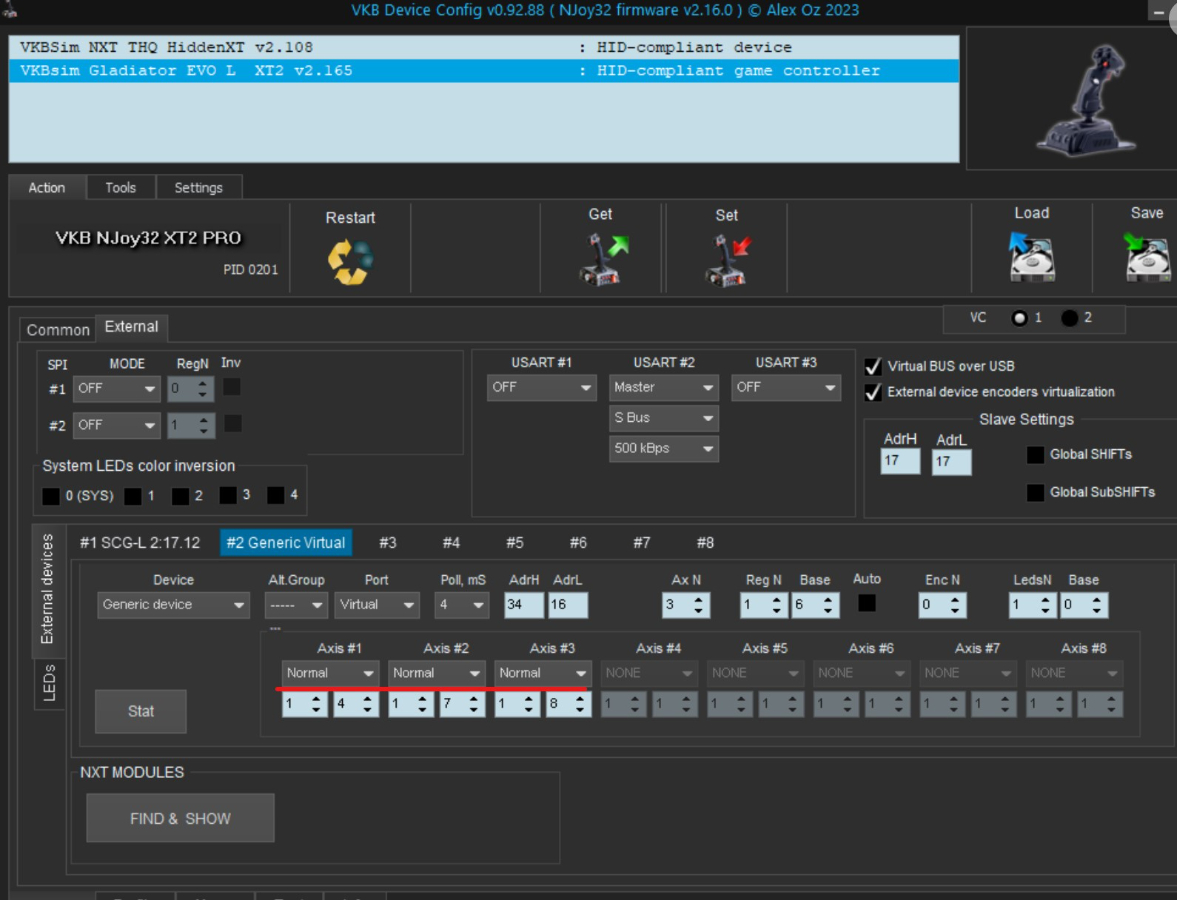Open the Axis #1 Normal dropdown
The height and width of the screenshot is (900, 1177).
(x=329, y=673)
